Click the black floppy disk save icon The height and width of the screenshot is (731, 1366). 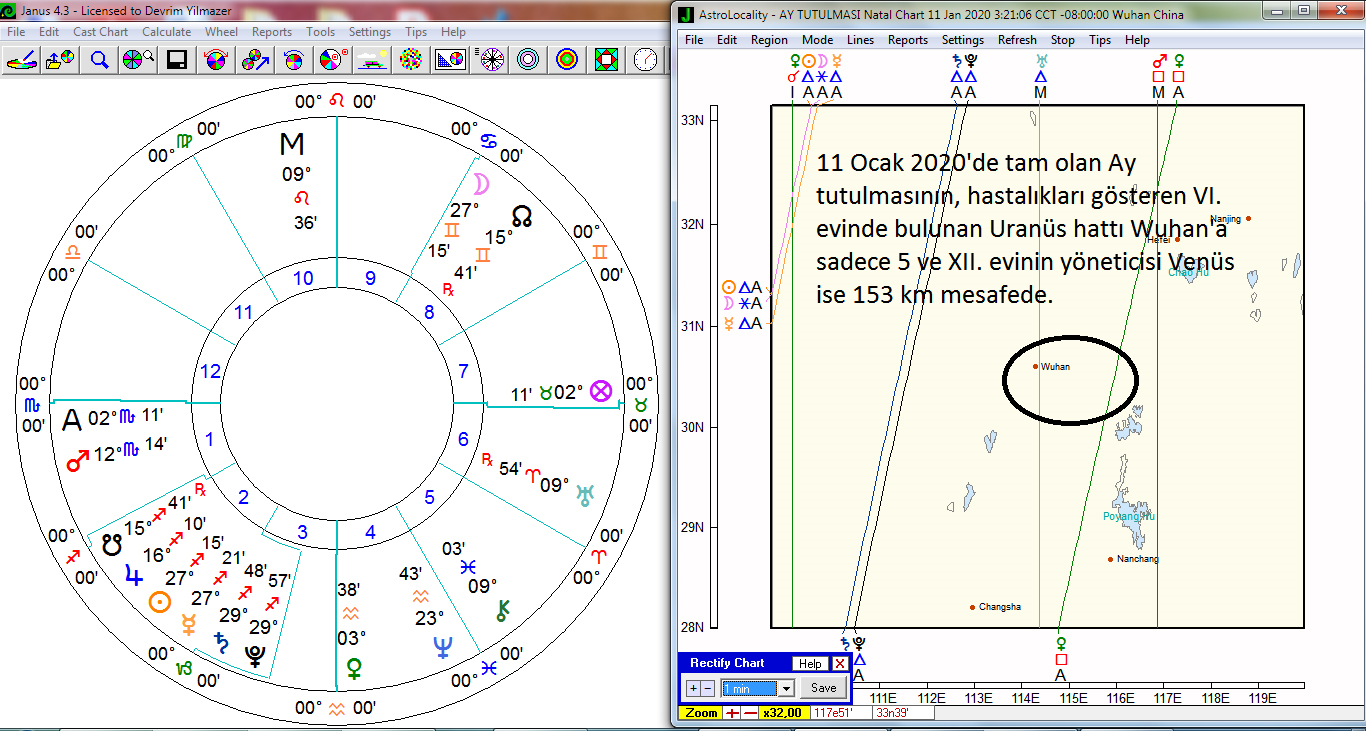(177, 60)
